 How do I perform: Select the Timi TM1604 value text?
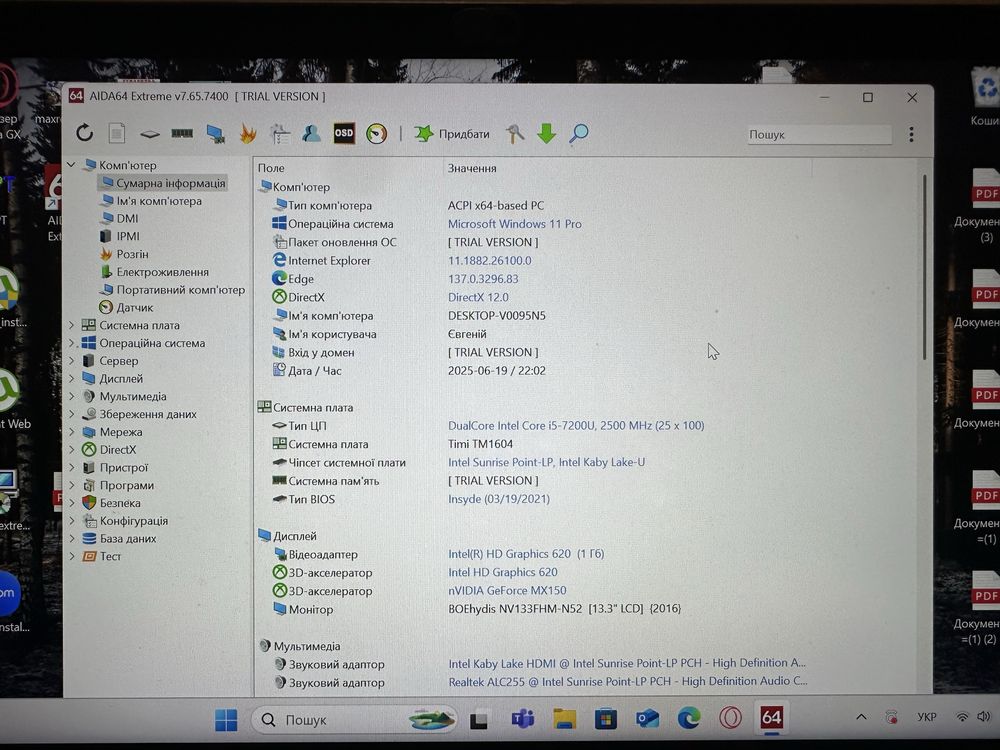[480, 444]
